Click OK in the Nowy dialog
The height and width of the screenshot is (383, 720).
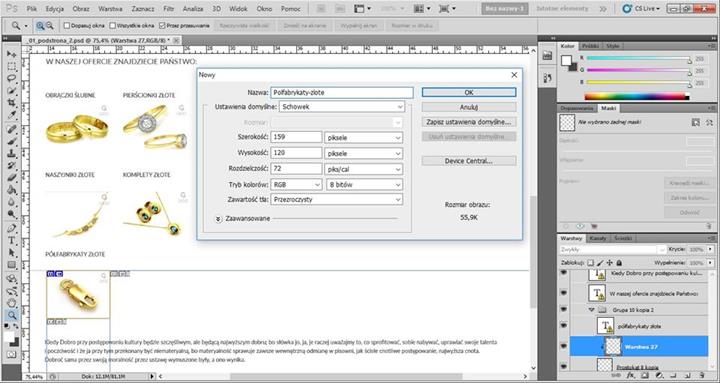tap(469, 92)
